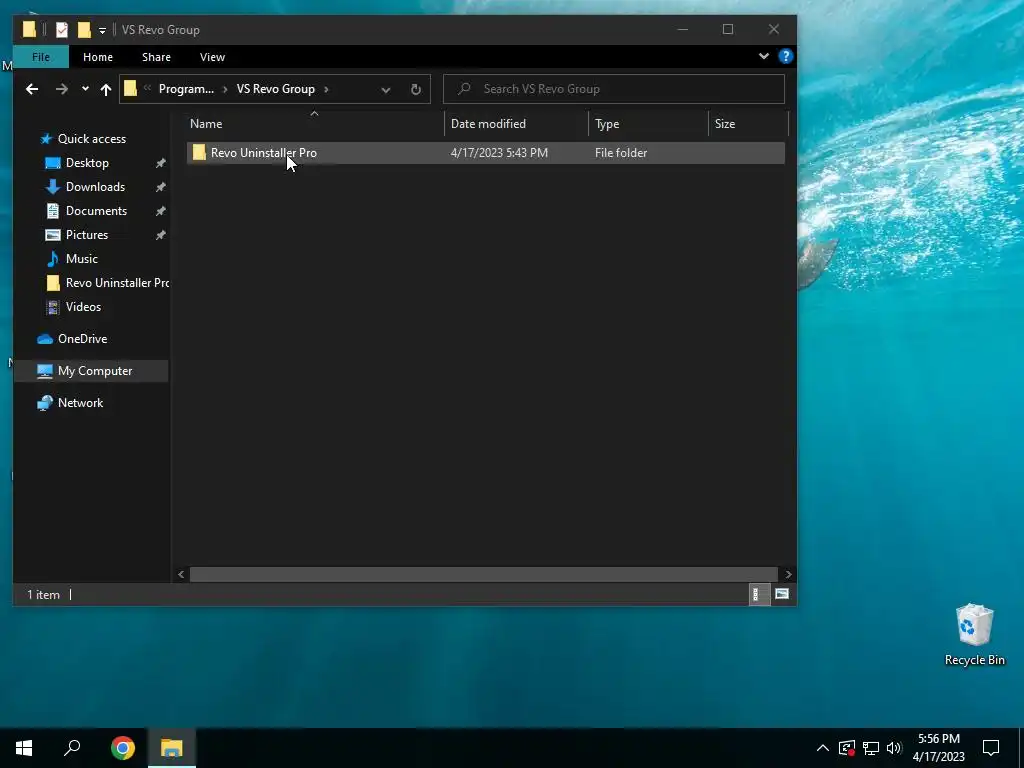The height and width of the screenshot is (768, 1024).
Task: Open the Windows Start menu
Action: [24, 748]
